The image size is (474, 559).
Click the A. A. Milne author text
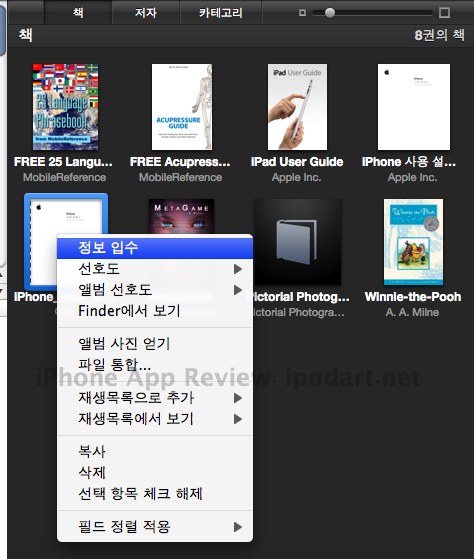[x=412, y=312]
